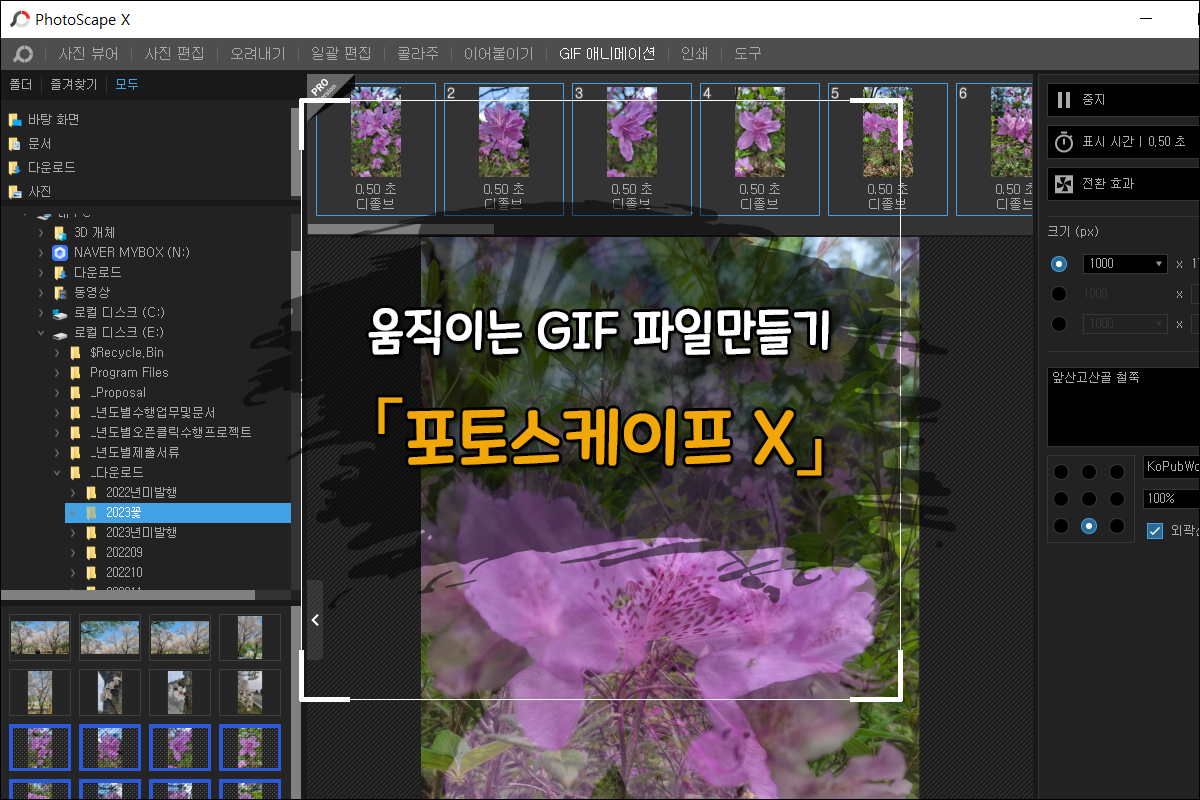Select the _년도별수행업무및문서 folder

153,413
